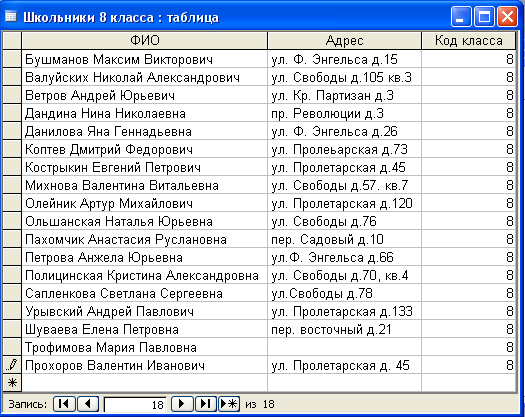Maximize the Школьники 8 класса window
Screen dimensions: 525x417
coord(484,17)
